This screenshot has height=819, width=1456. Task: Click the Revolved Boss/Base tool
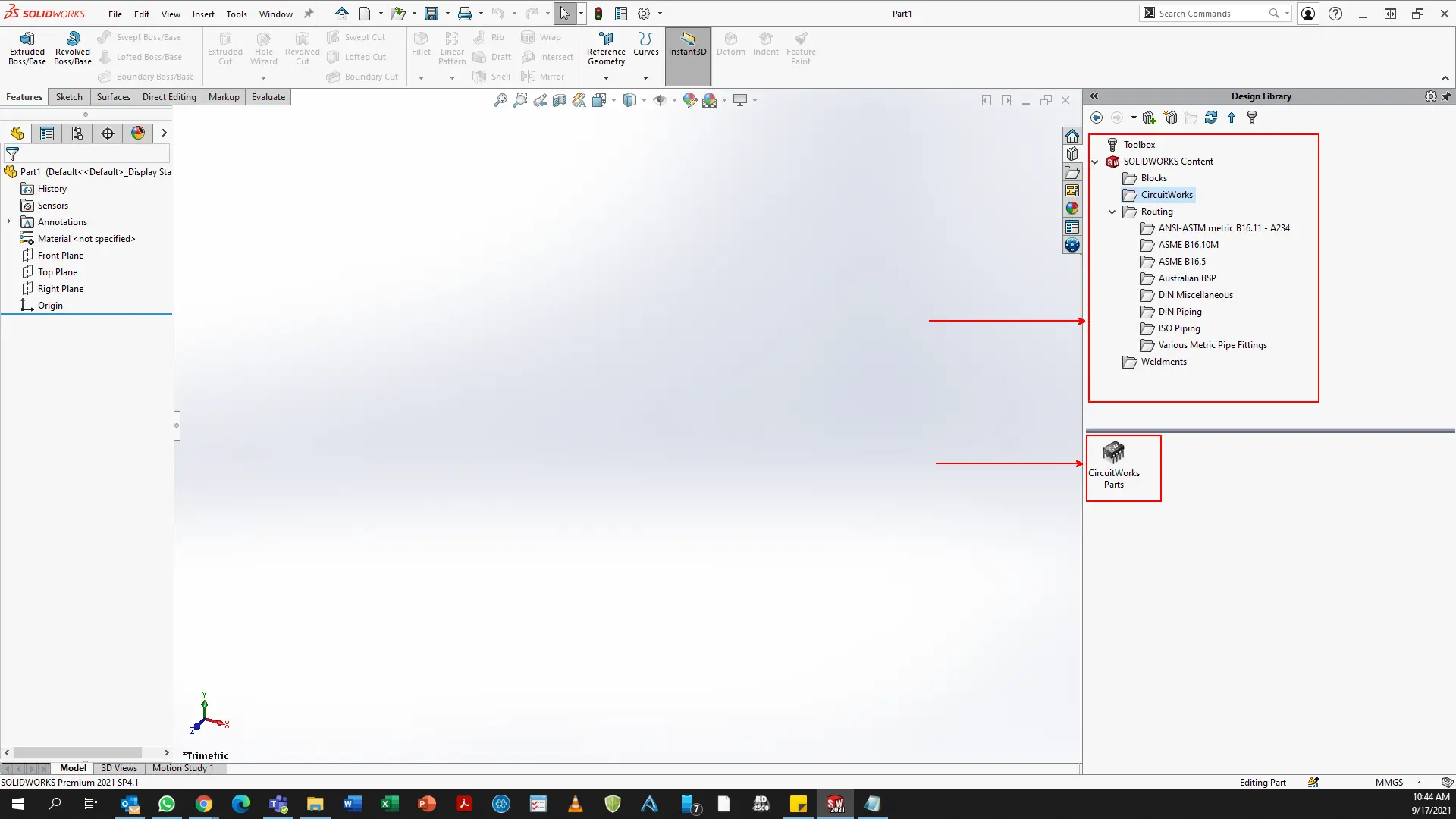click(x=73, y=49)
